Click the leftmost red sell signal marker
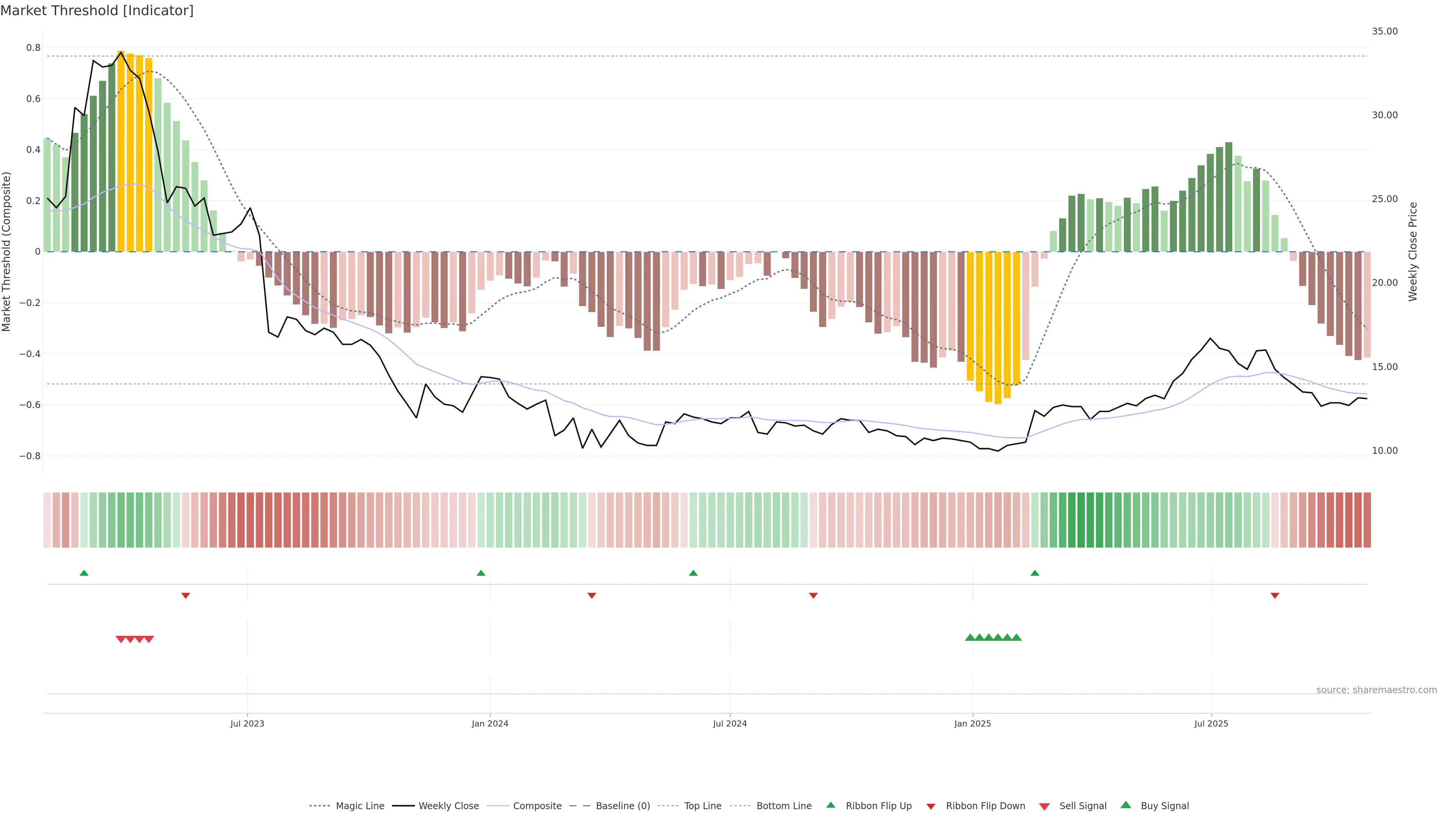 coord(121,639)
